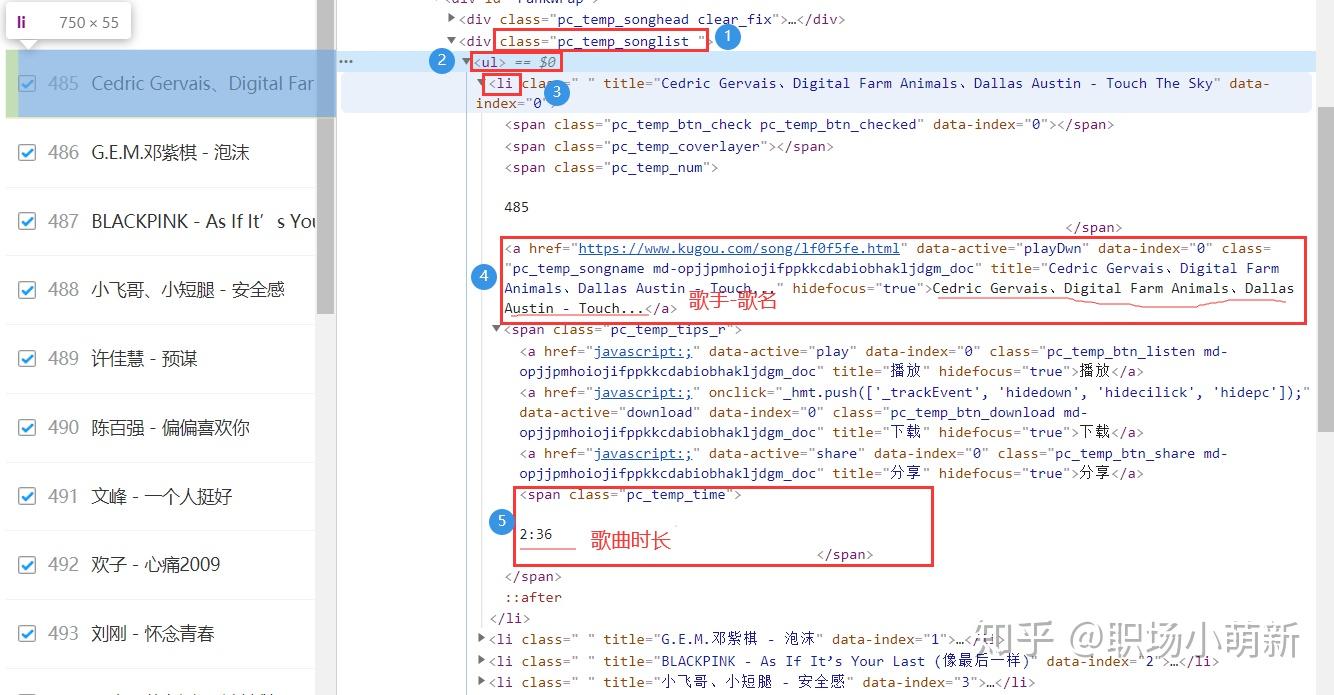Click the ::after pseudo-element line
The height and width of the screenshot is (695, 1334).
(533, 597)
